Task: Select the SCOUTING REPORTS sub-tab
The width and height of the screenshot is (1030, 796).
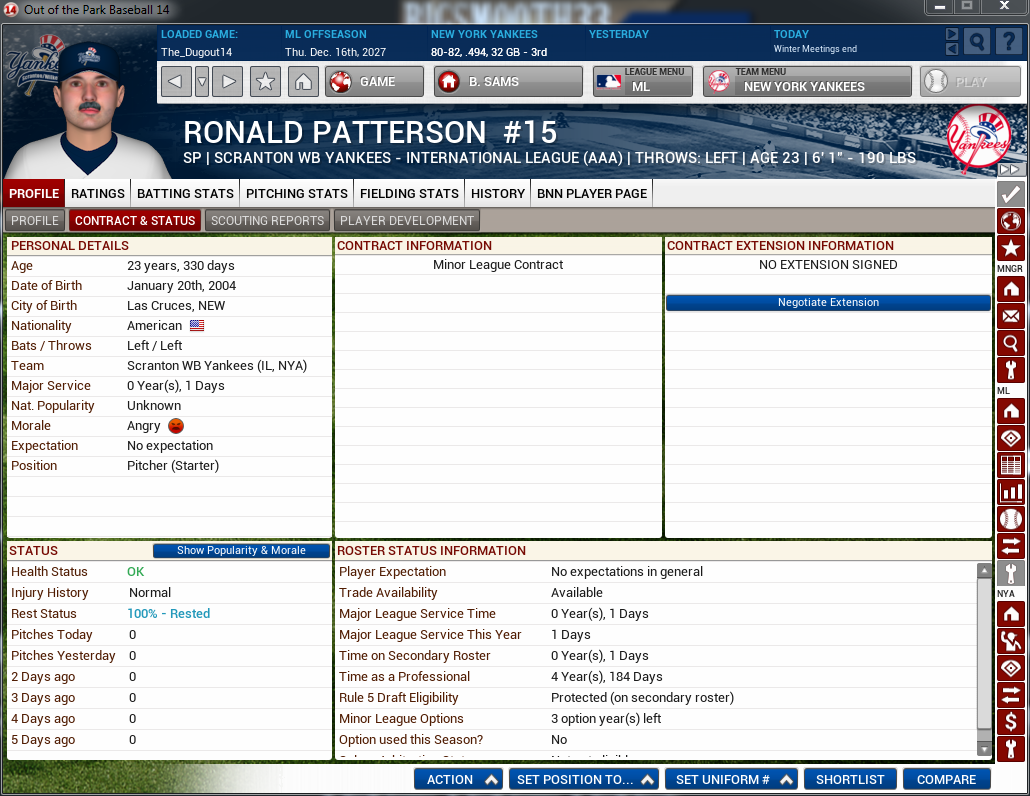Action: [267, 221]
